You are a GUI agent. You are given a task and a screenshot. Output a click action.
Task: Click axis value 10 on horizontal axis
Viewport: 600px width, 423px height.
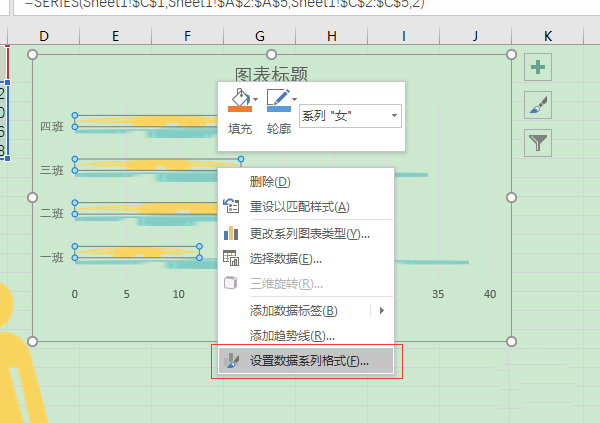178,294
